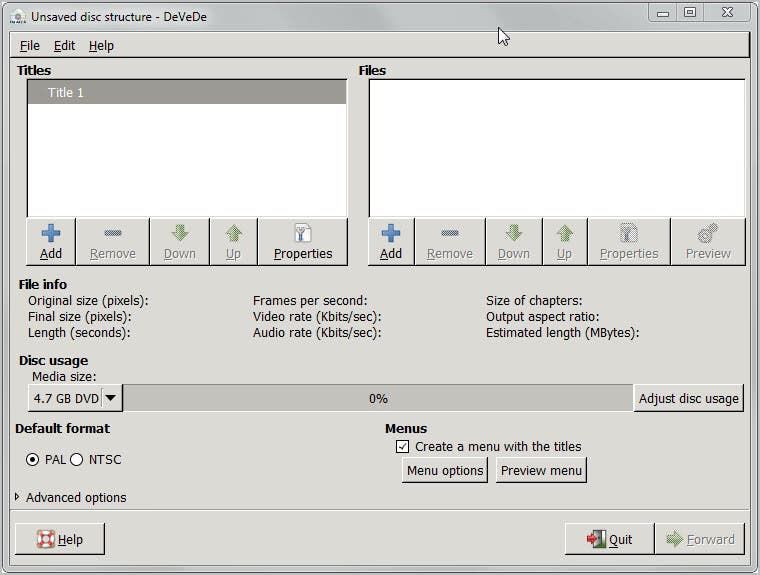Viewport: 760px width, 575px height.
Task: Open the Edit menu
Action: point(64,46)
